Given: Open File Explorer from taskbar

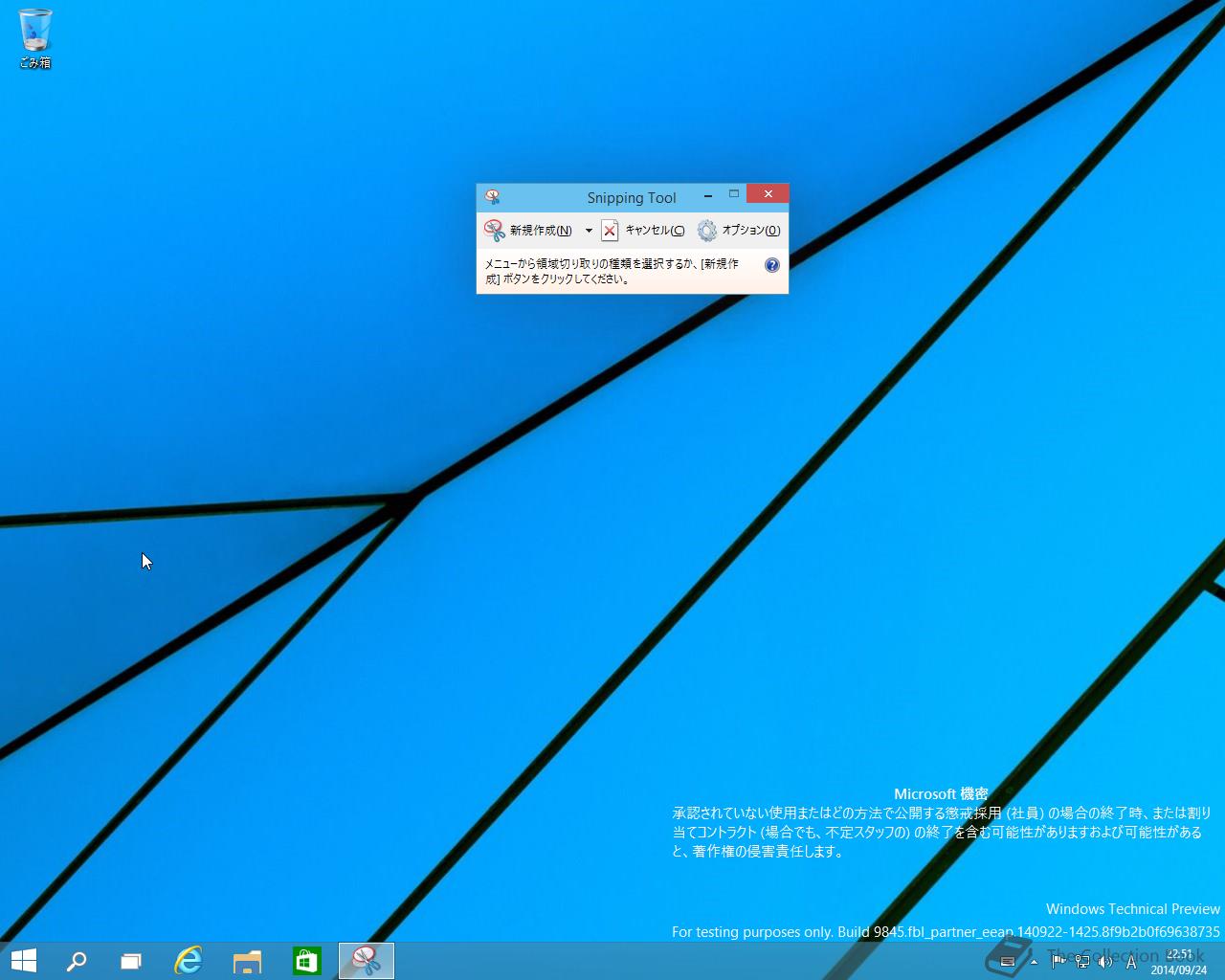Looking at the screenshot, I should coord(247,961).
